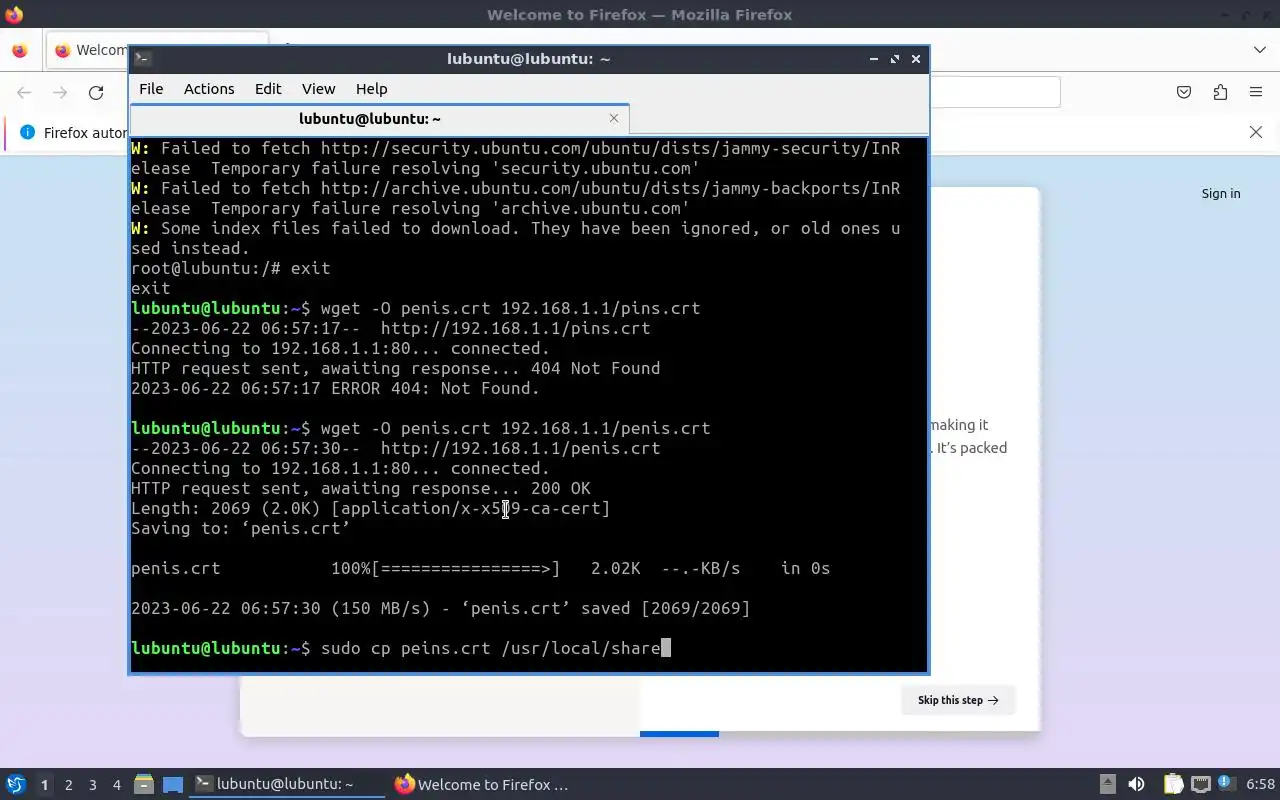
Task: Open the Edit menu in the terminal
Action: tap(268, 89)
